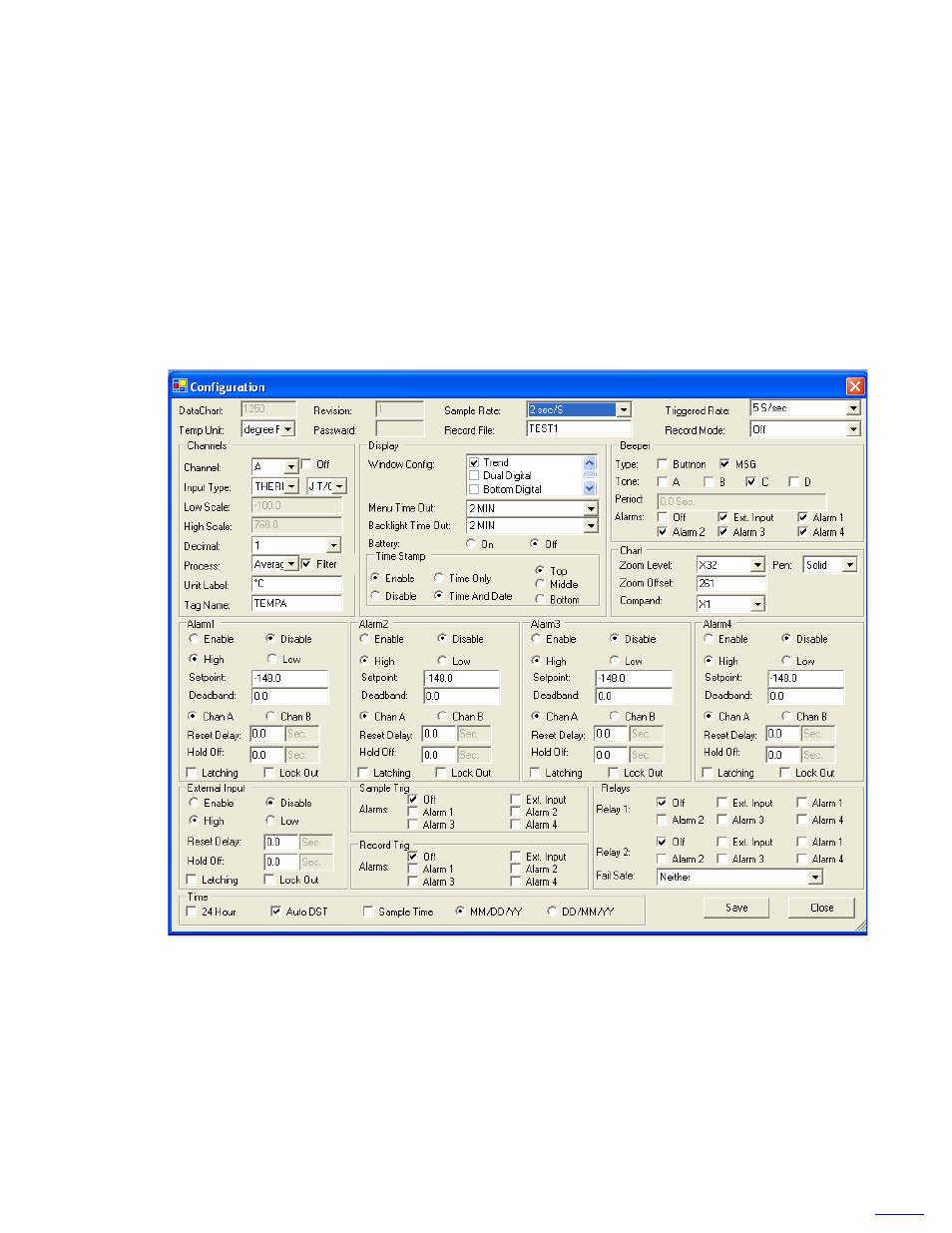Toggle the beeper Button type checkbox

[x=662, y=464]
